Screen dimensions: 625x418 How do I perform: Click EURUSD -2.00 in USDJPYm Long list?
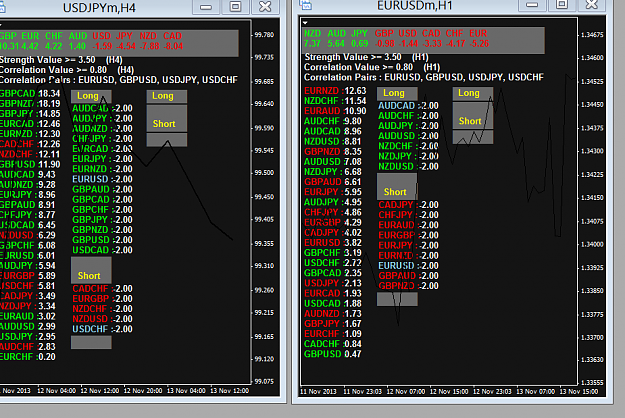102,179
